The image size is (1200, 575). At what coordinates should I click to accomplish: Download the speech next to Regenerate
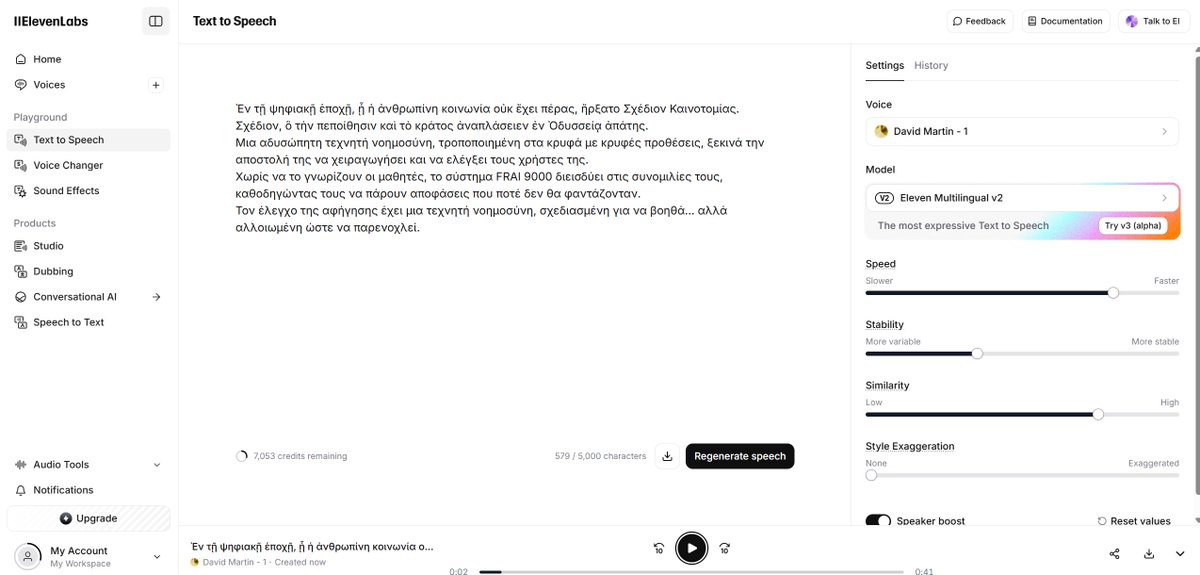tap(667, 456)
